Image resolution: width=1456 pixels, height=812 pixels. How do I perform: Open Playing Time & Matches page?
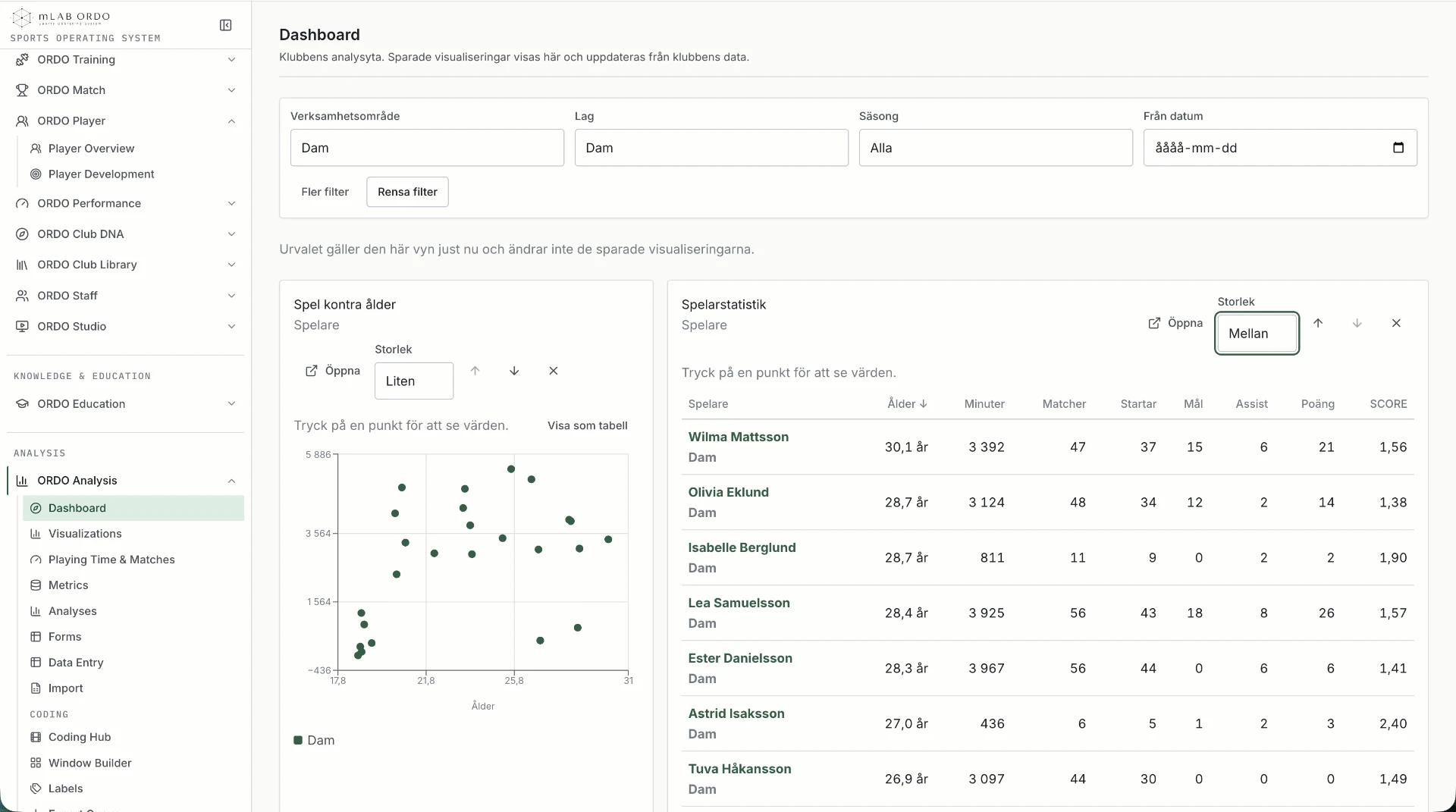(111, 560)
